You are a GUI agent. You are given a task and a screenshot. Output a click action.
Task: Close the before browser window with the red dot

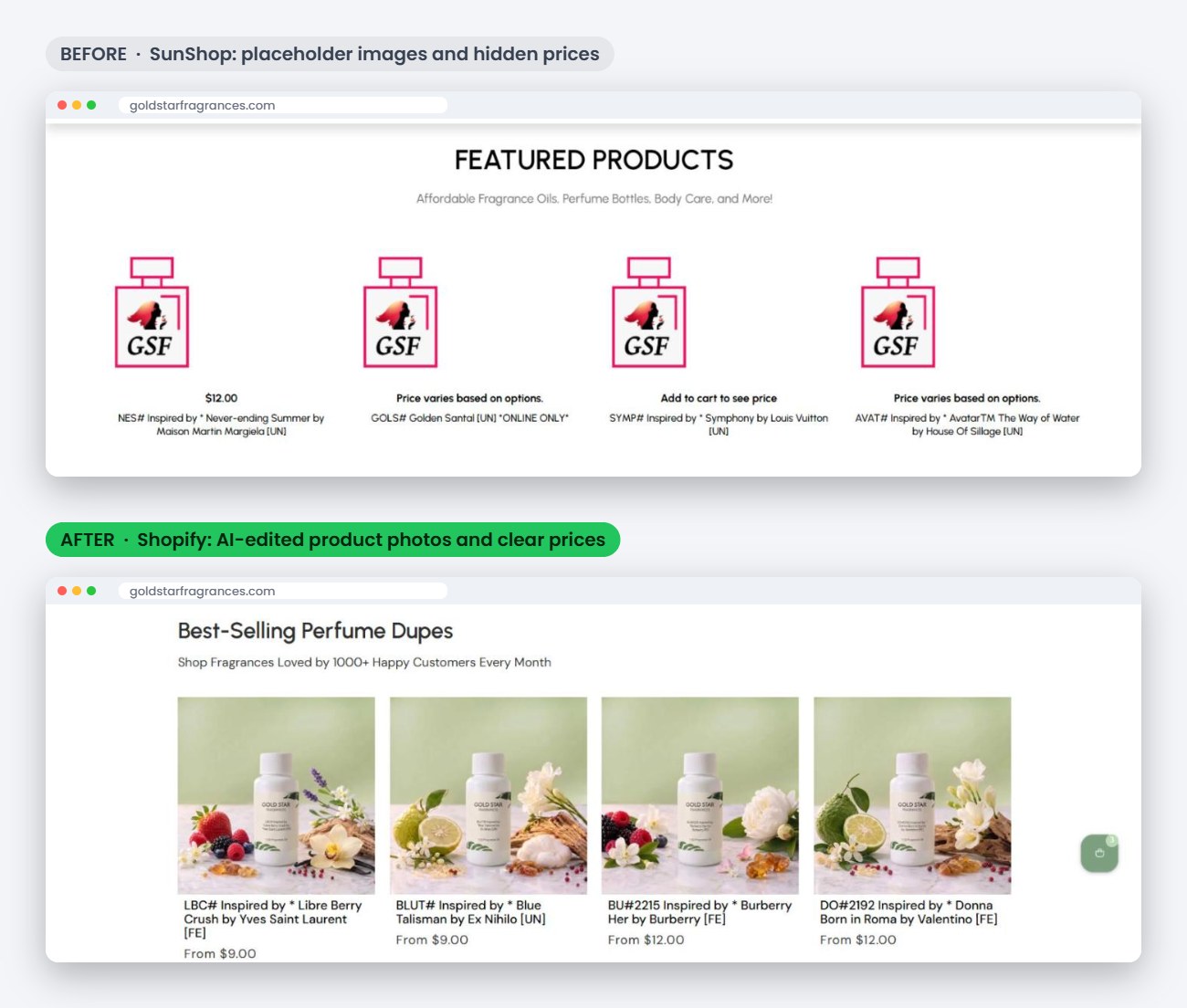click(x=62, y=105)
